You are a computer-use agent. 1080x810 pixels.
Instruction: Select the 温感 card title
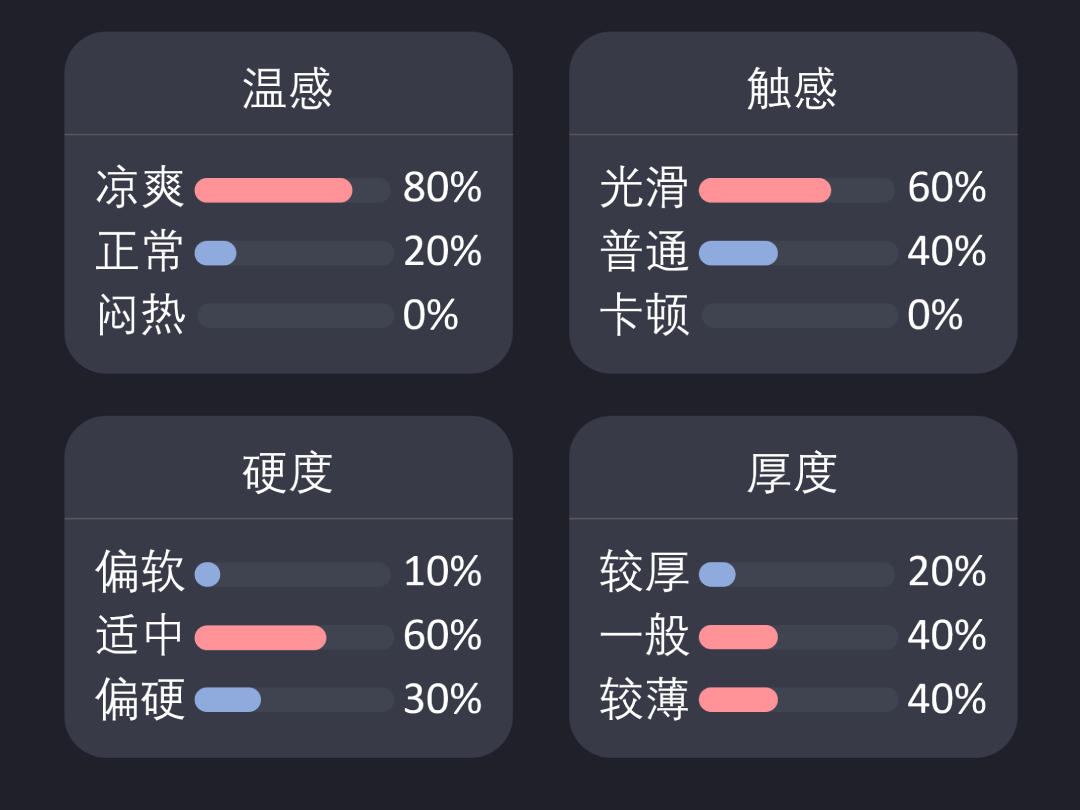288,88
